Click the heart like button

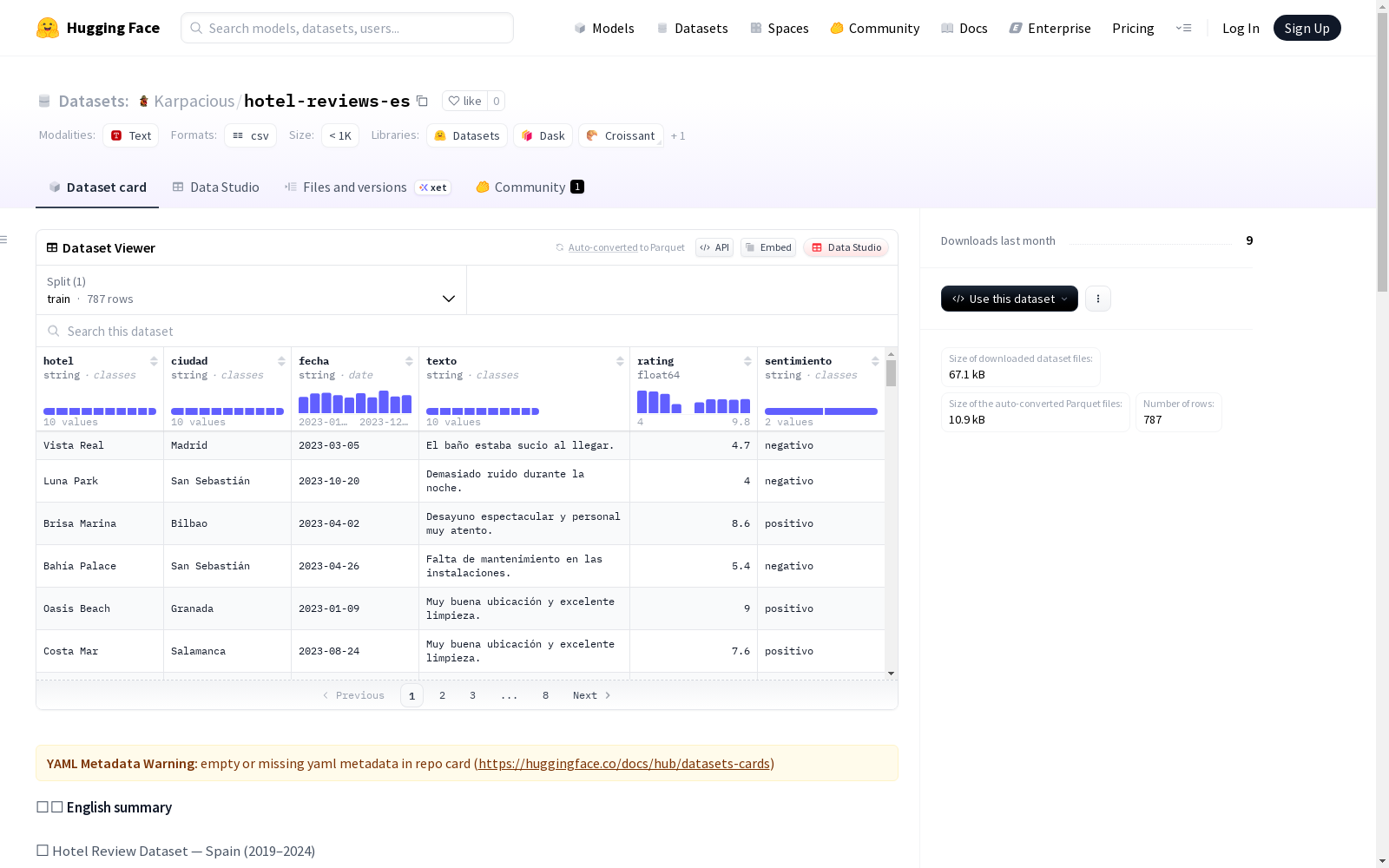coord(464,101)
